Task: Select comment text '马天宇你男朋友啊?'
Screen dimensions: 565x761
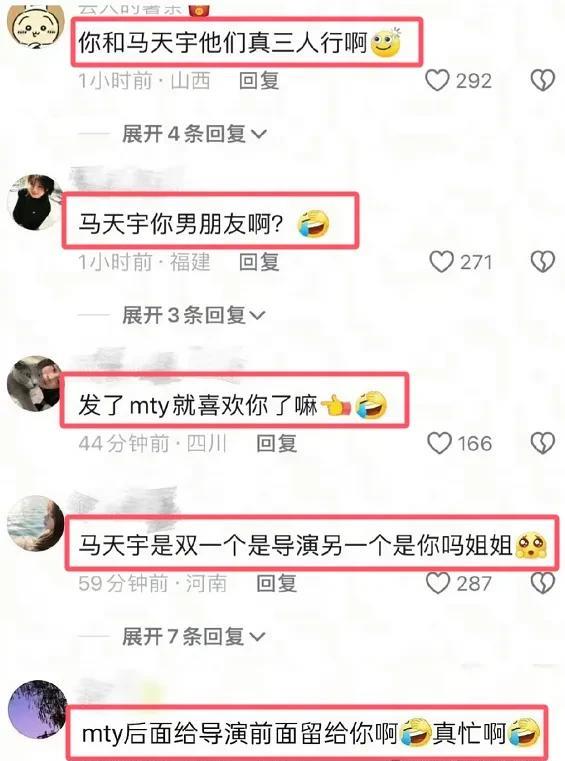Action: tap(180, 224)
